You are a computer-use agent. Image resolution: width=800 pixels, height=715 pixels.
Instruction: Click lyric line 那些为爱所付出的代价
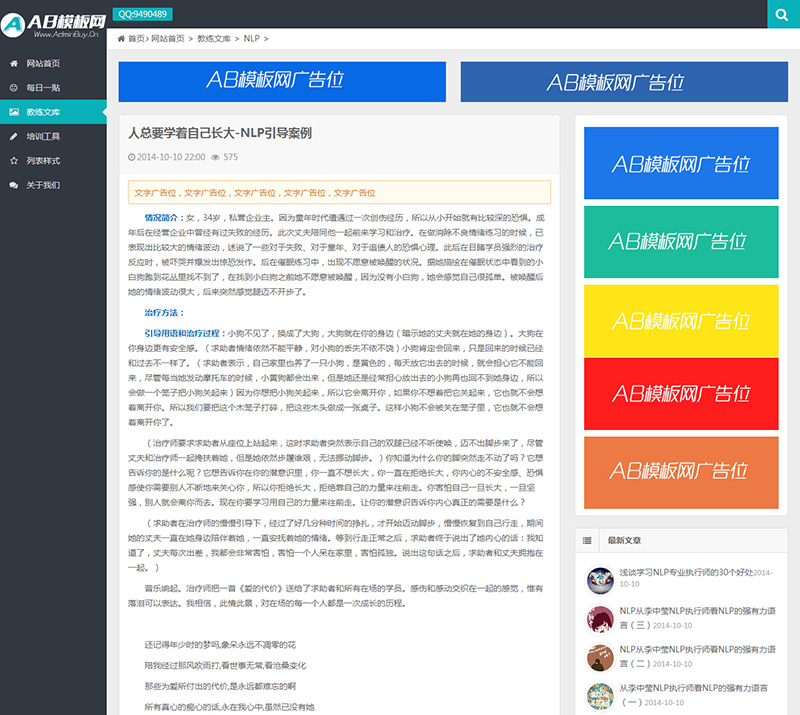click(220, 686)
